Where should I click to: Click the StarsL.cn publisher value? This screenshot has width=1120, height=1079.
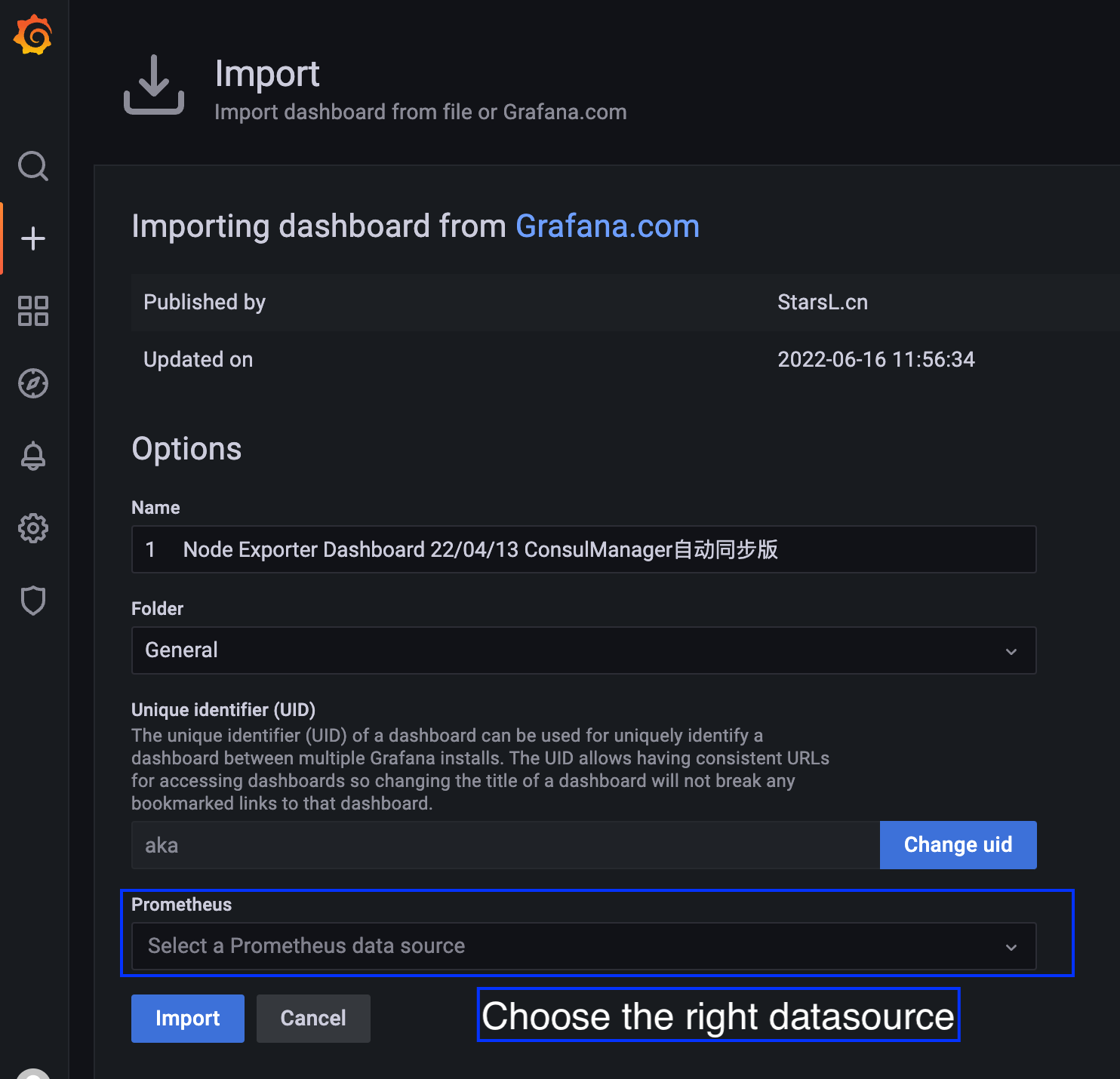[823, 303]
